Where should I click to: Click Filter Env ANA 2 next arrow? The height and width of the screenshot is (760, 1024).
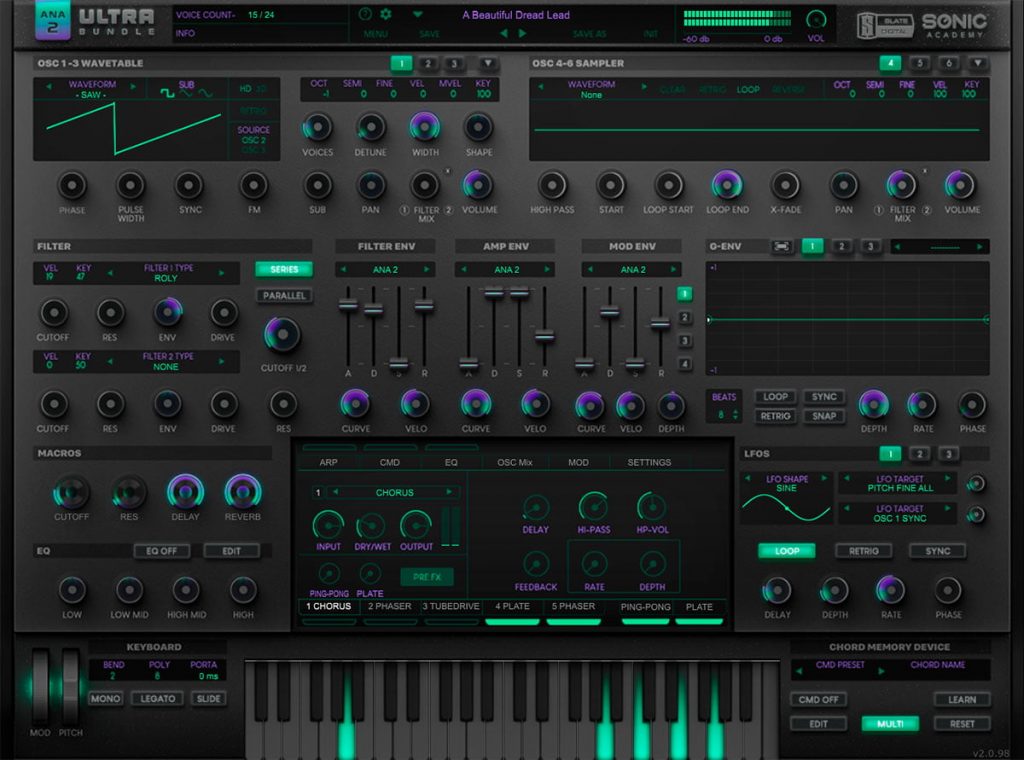426,269
